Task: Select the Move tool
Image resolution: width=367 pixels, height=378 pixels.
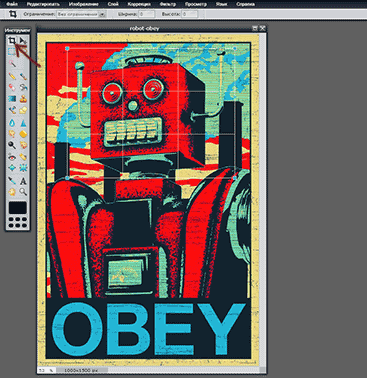Action: pos(23,41)
